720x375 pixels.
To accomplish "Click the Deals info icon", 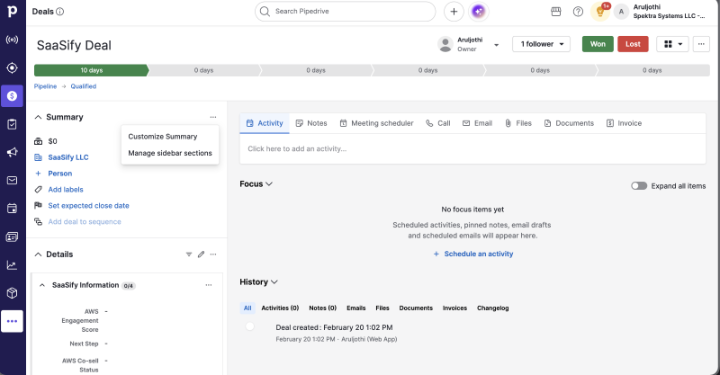I will pos(60,11).
